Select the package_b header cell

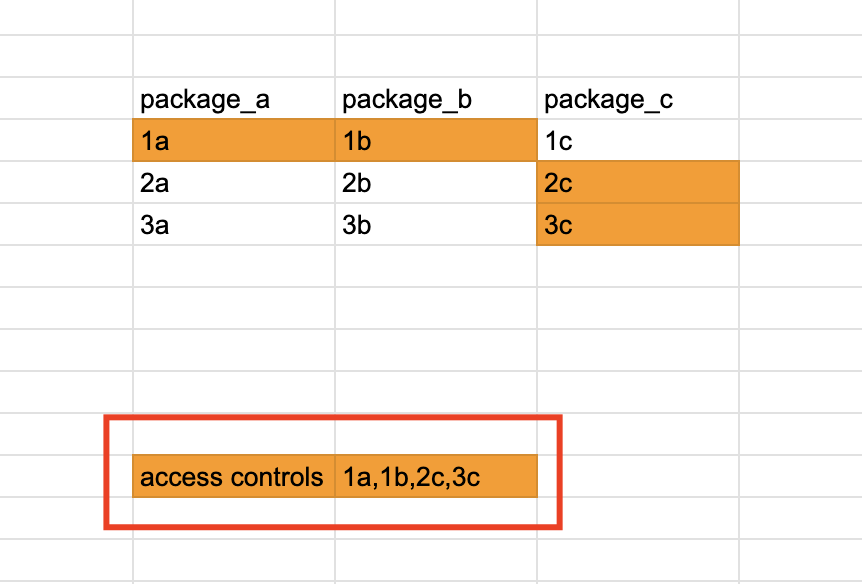(x=436, y=98)
